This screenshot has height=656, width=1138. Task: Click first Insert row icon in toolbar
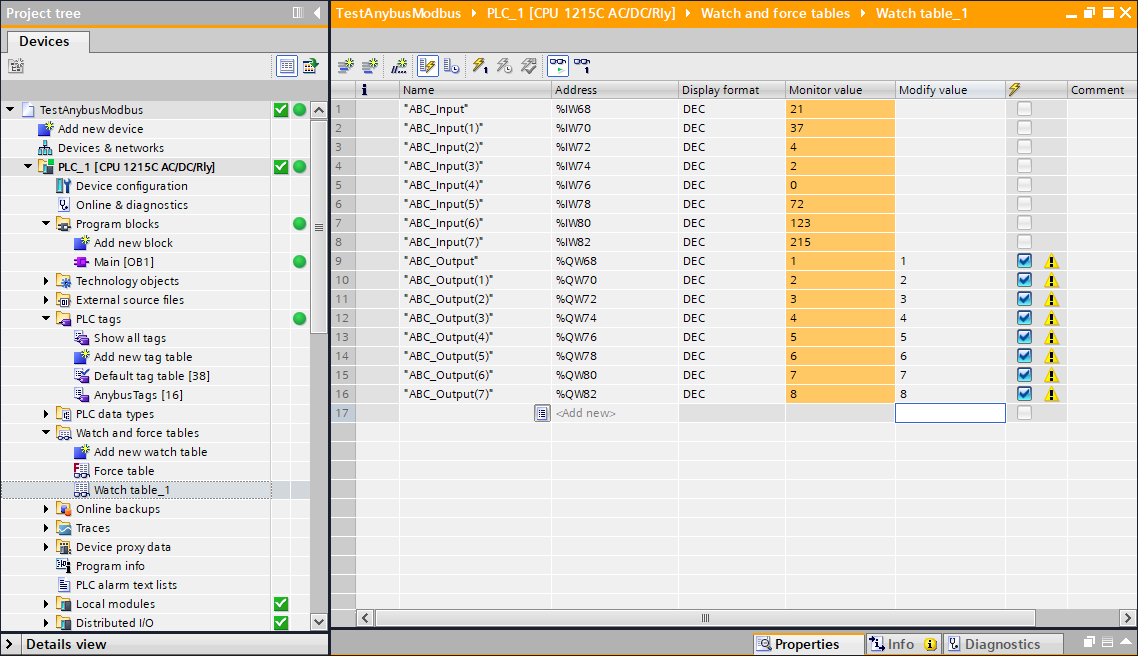point(345,66)
